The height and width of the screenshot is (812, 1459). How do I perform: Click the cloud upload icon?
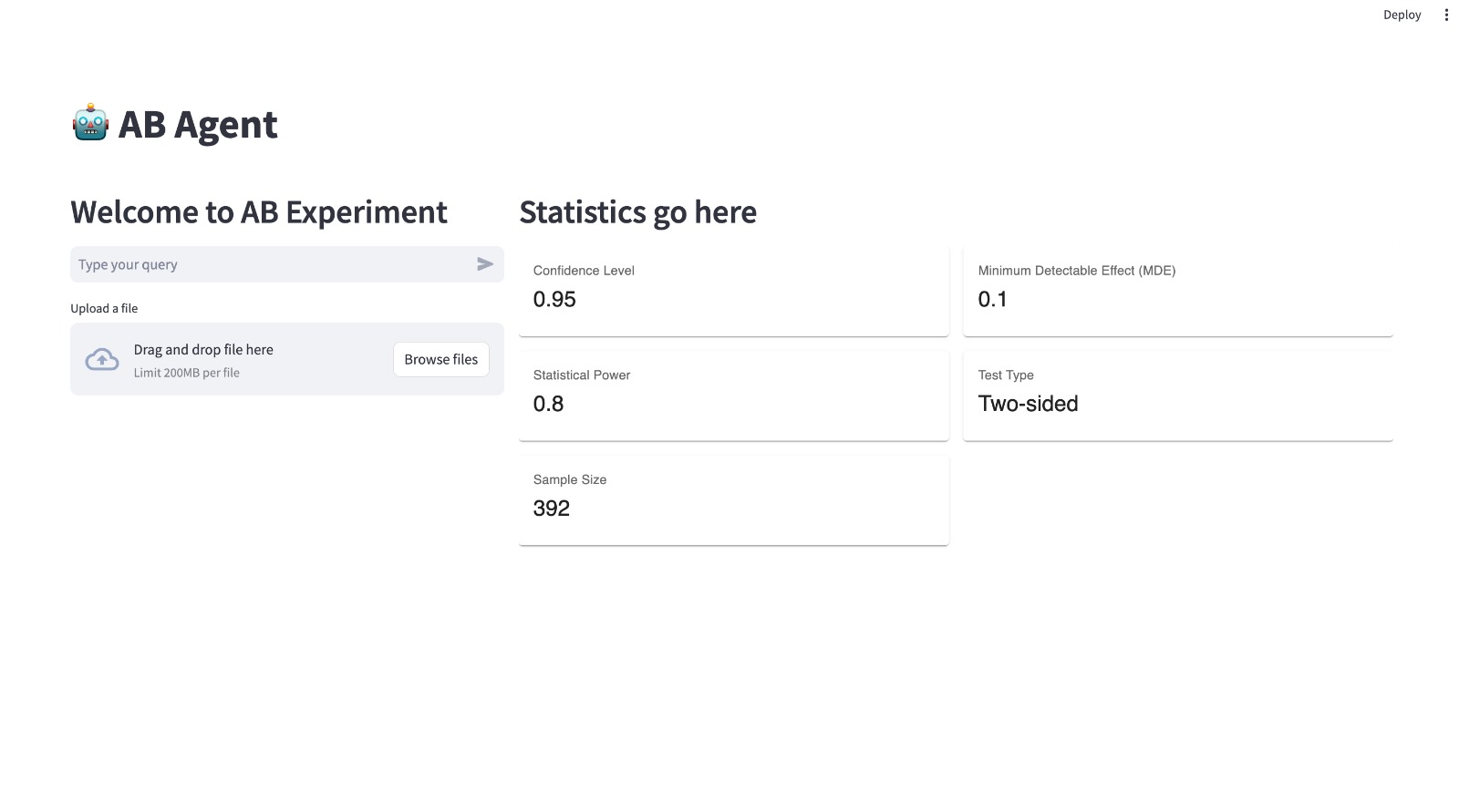click(102, 360)
